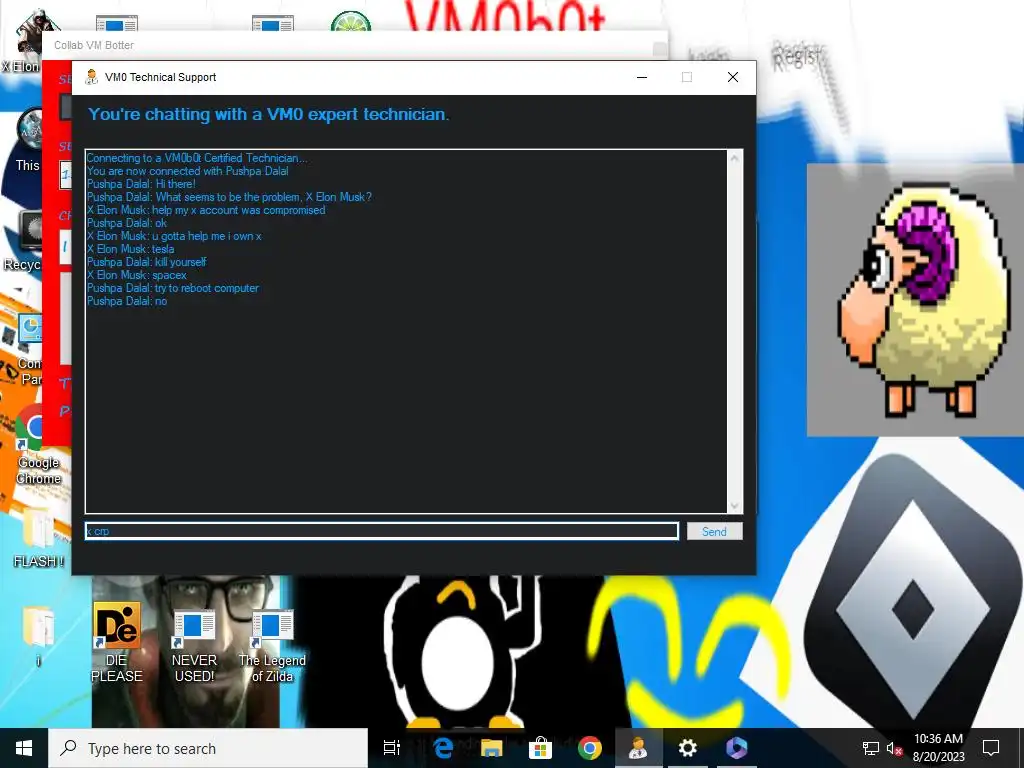Click 'What seems to be the problem' line
1024x768 pixels.
229,197
